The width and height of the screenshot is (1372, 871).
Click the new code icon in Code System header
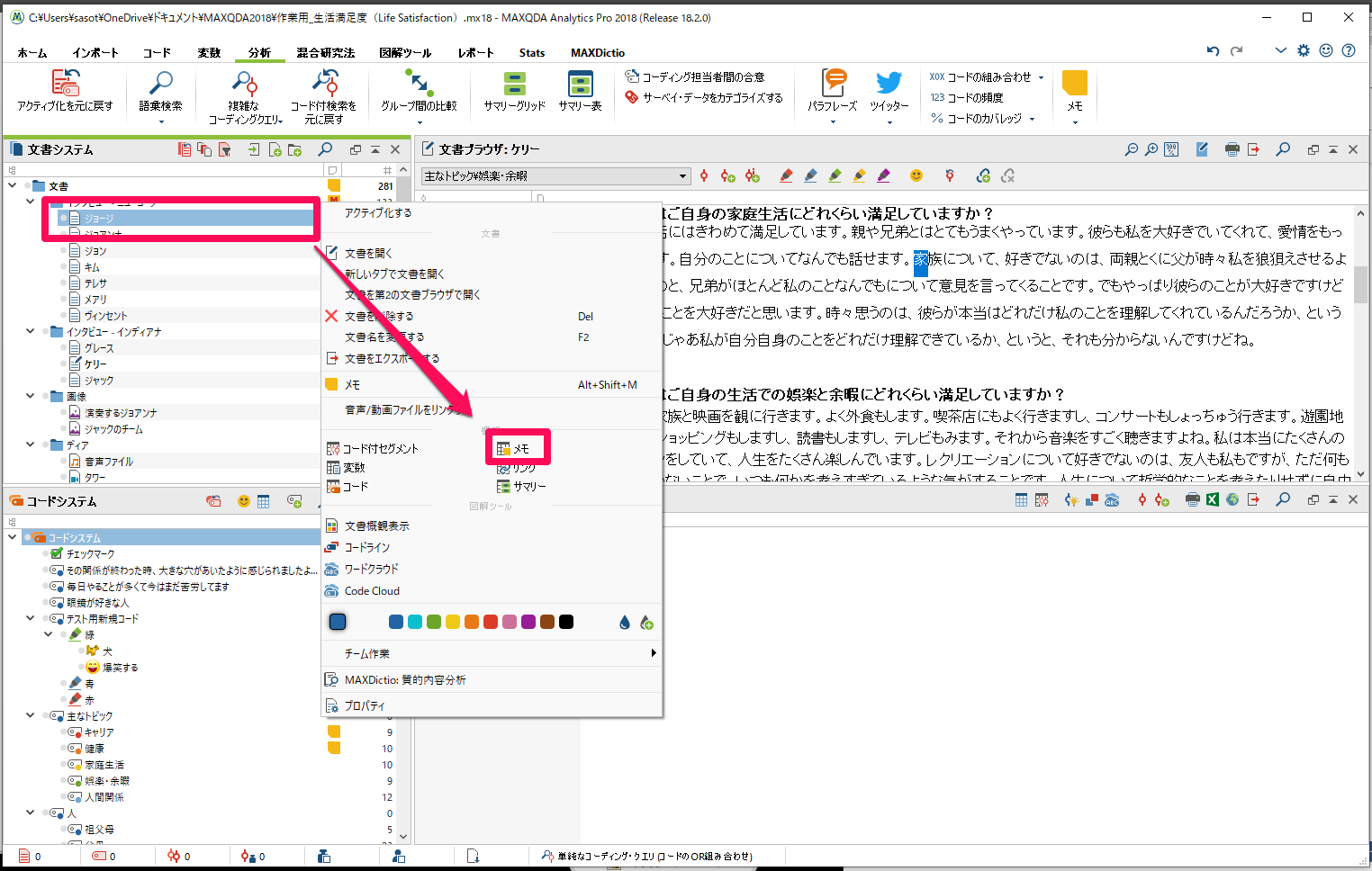pos(294,501)
